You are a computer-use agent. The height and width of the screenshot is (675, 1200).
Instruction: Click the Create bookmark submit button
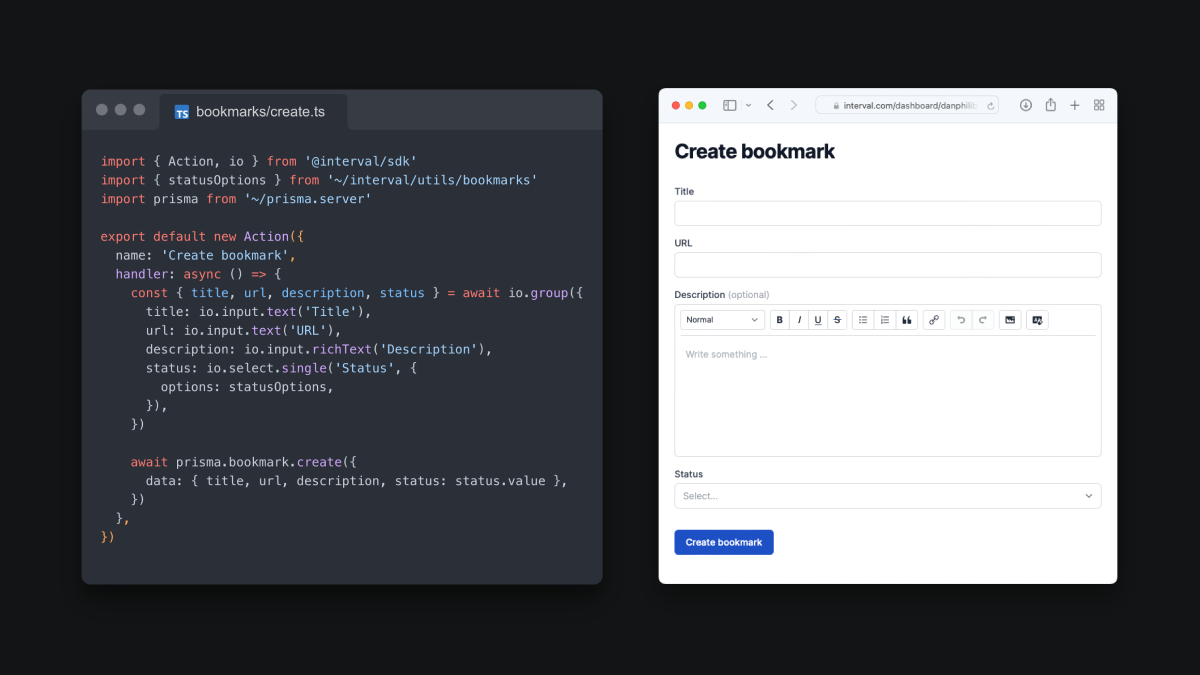724,542
